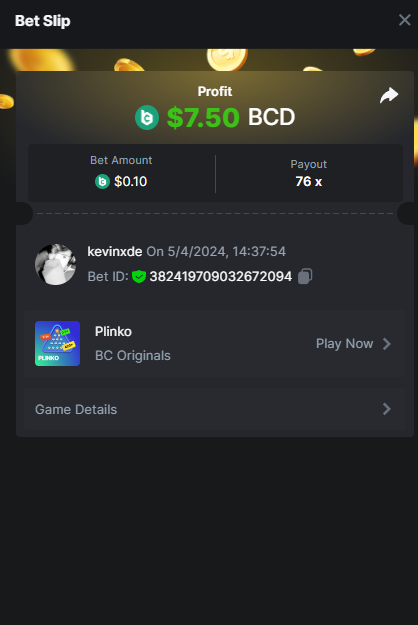This screenshot has height=625, width=418.
Task: Click the 76 x payout value
Action: pos(309,182)
